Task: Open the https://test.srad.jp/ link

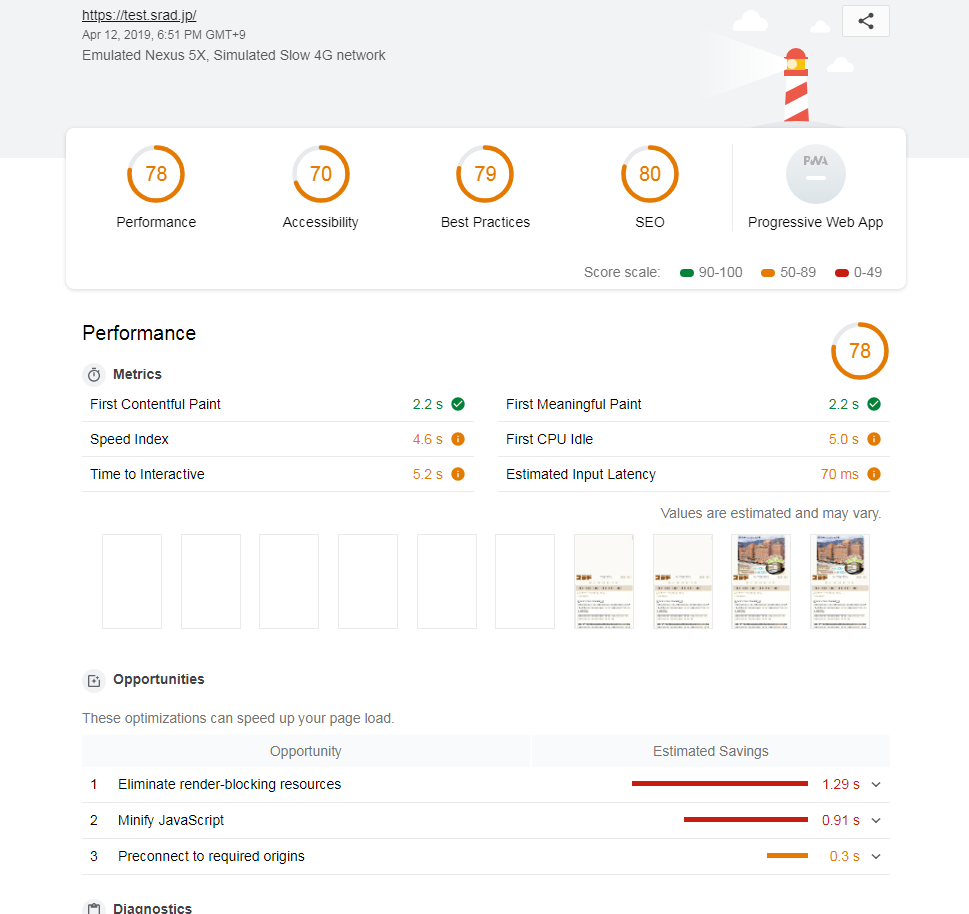Action: pyautogui.click(x=139, y=16)
